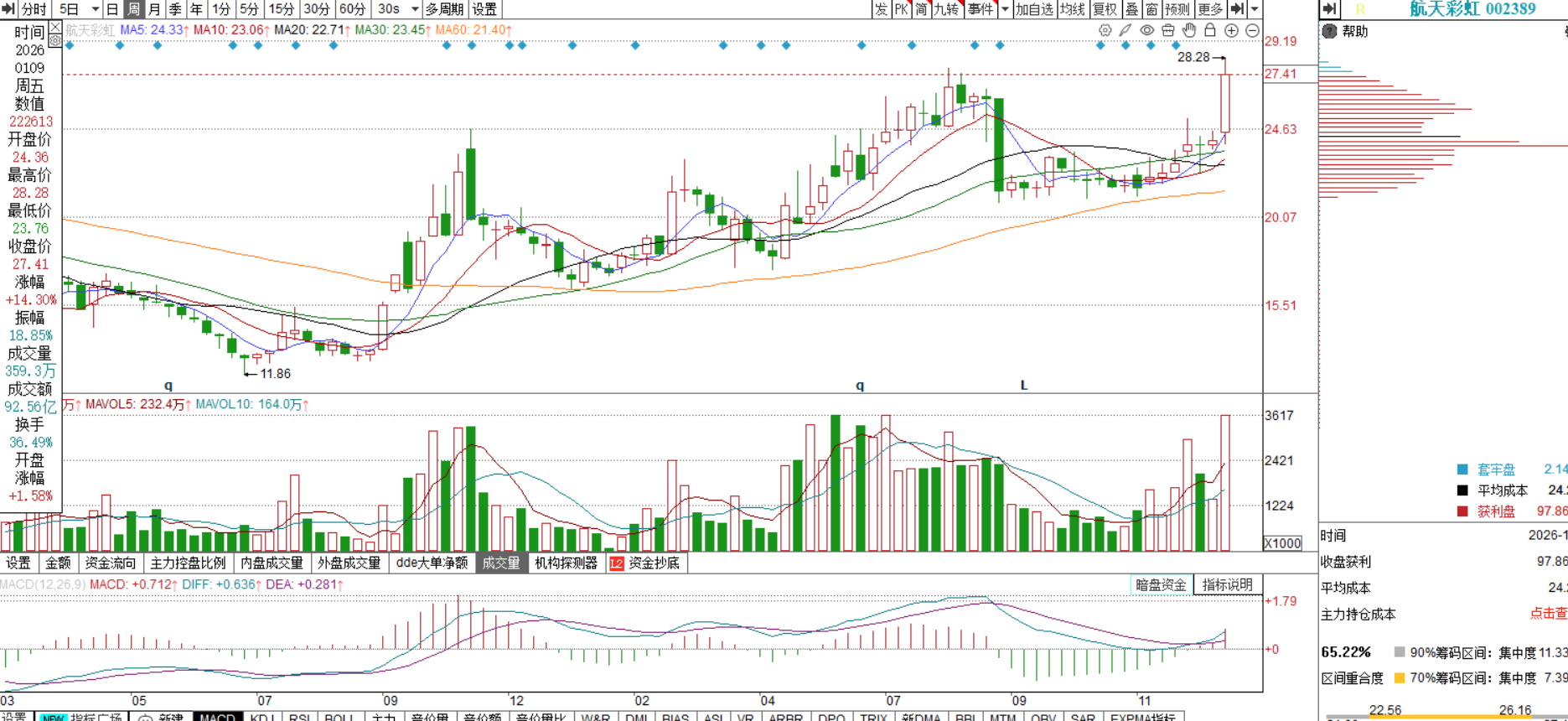Collapse the left info panel arrow
The height and width of the screenshot is (721, 1568).
(x=9, y=9)
